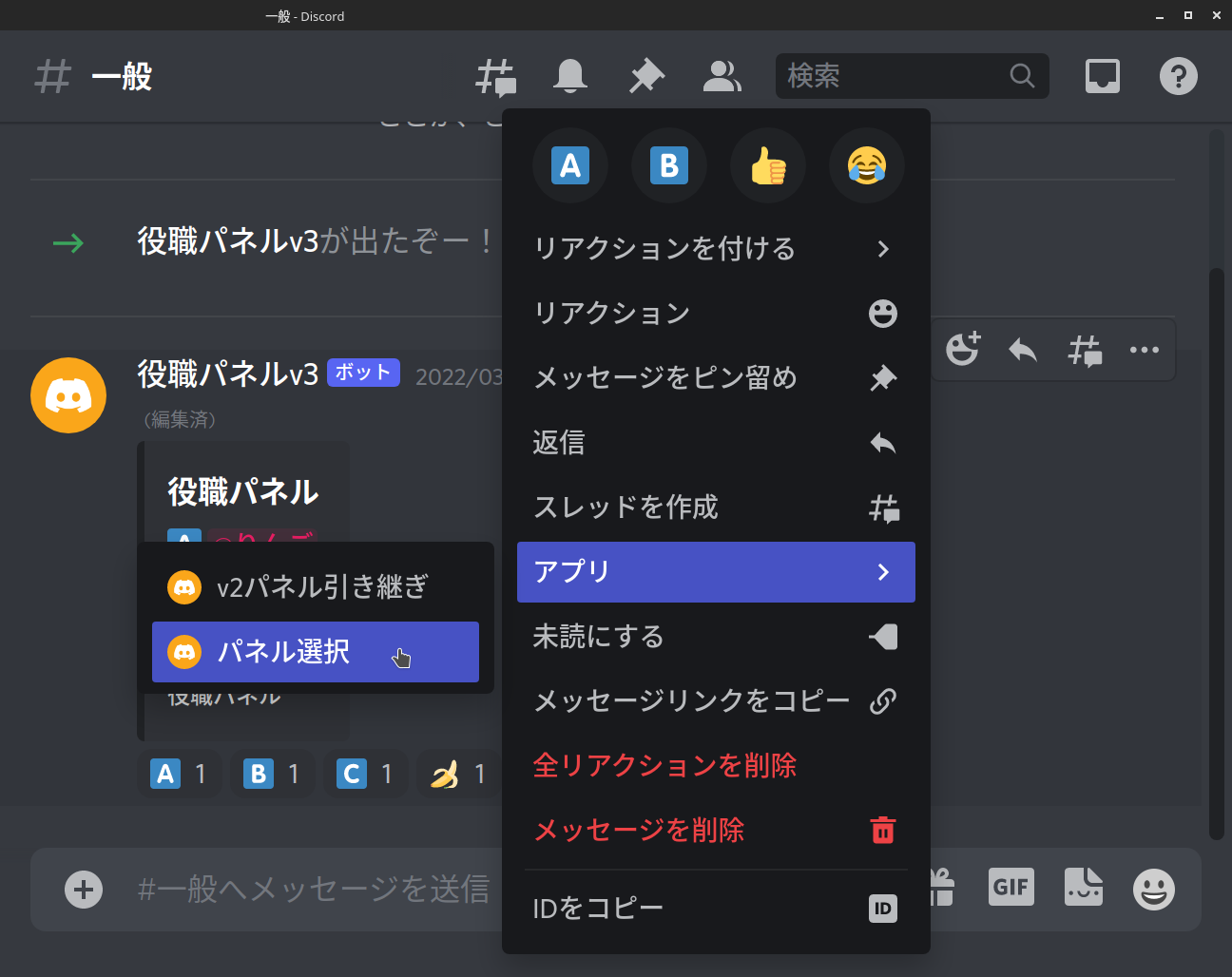Viewport: 1232px width, 977px height.
Task: Open notification settings bell icon
Action: [570, 76]
